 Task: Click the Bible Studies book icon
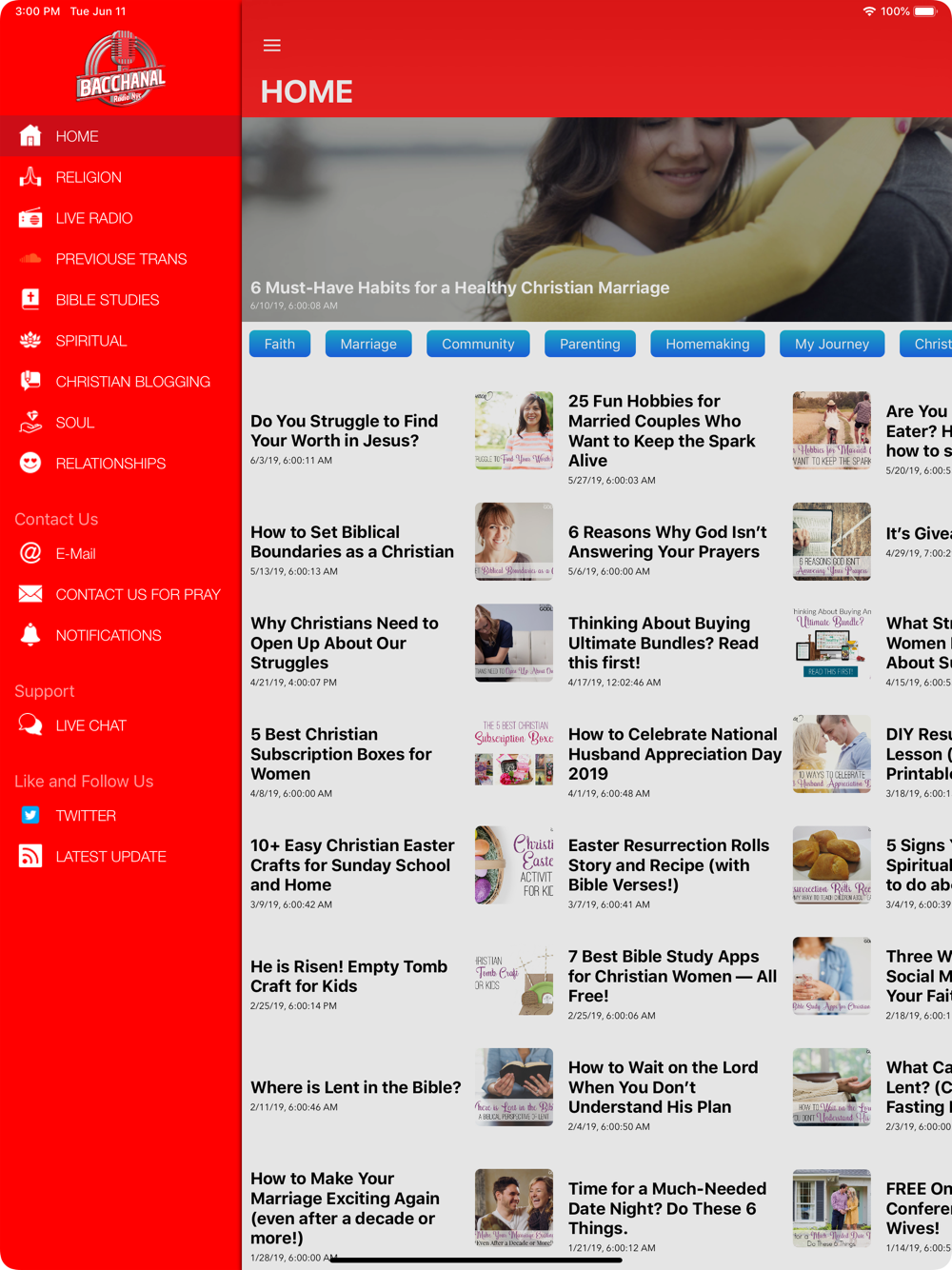click(30, 300)
